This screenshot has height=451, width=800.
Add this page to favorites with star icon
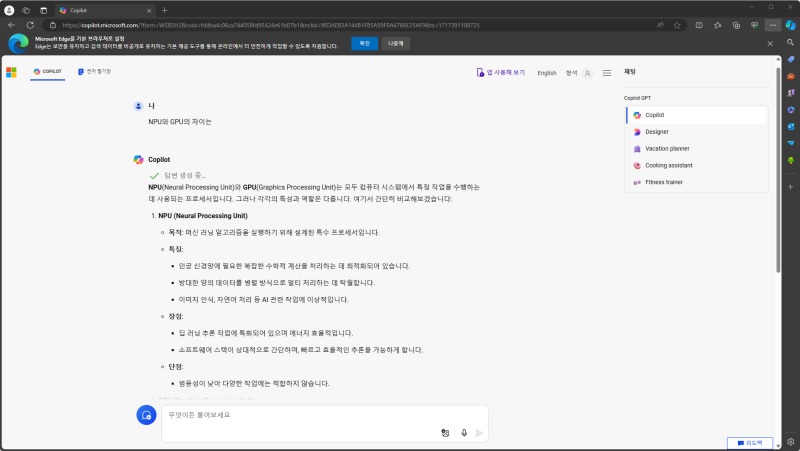point(677,25)
